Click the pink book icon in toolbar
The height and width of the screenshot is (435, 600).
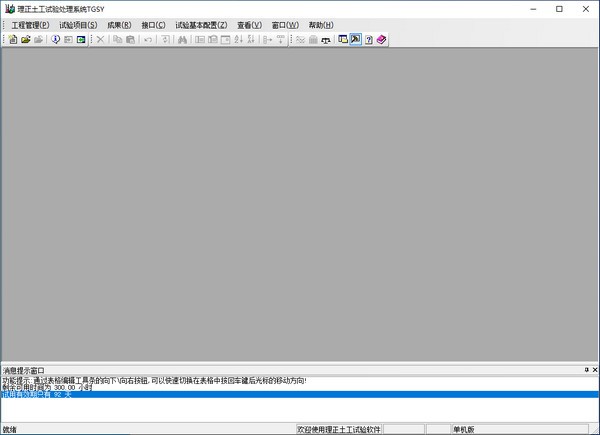pyautogui.click(x=382, y=40)
